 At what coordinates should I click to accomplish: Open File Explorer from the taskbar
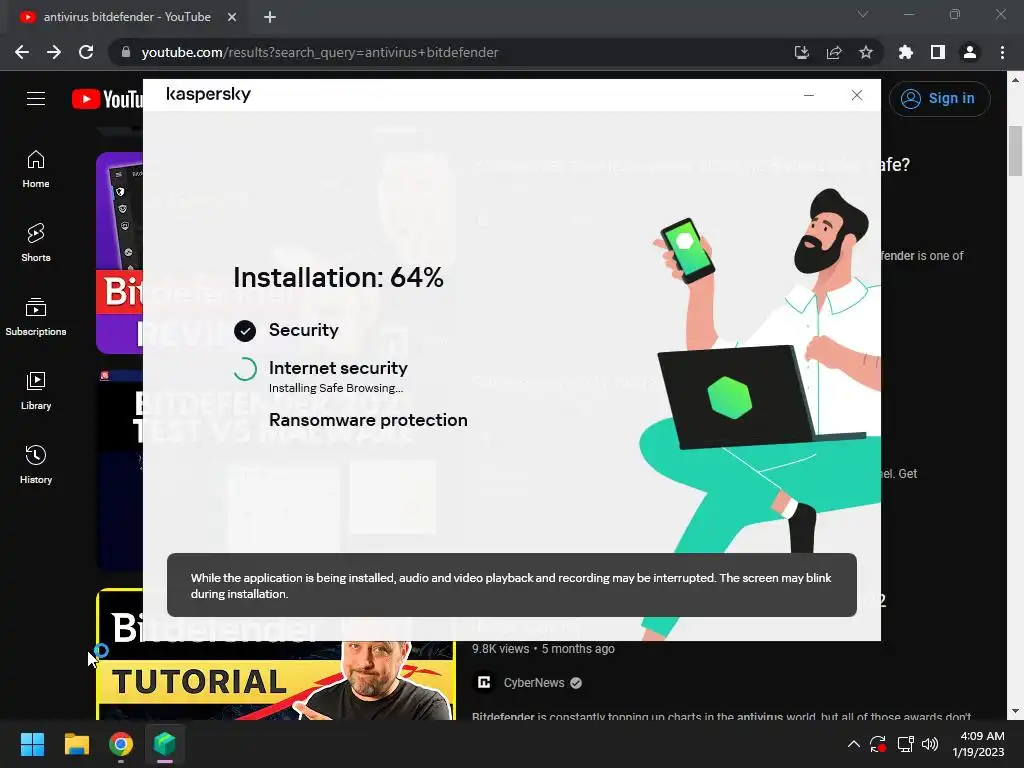[x=76, y=744]
